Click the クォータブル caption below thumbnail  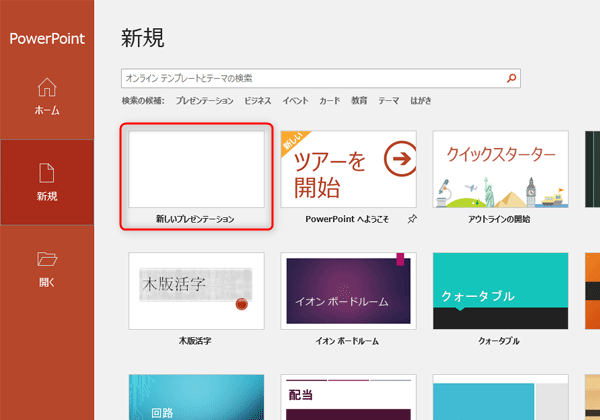[x=499, y=341]
